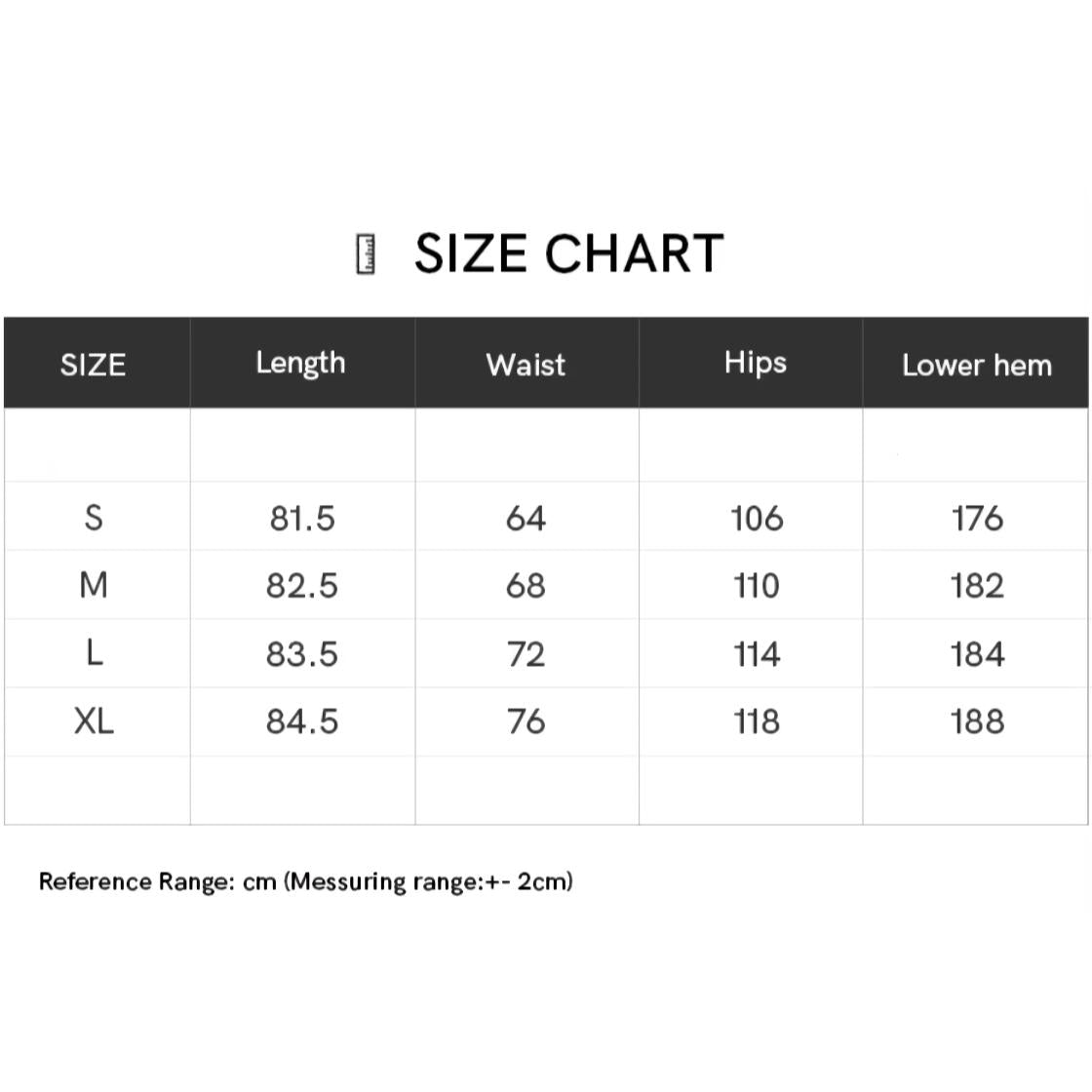This screenshot has width=1092, height=1092.
Task: Select the Lower hem column header
Action: pyautogui.click(x=976, y=365)
